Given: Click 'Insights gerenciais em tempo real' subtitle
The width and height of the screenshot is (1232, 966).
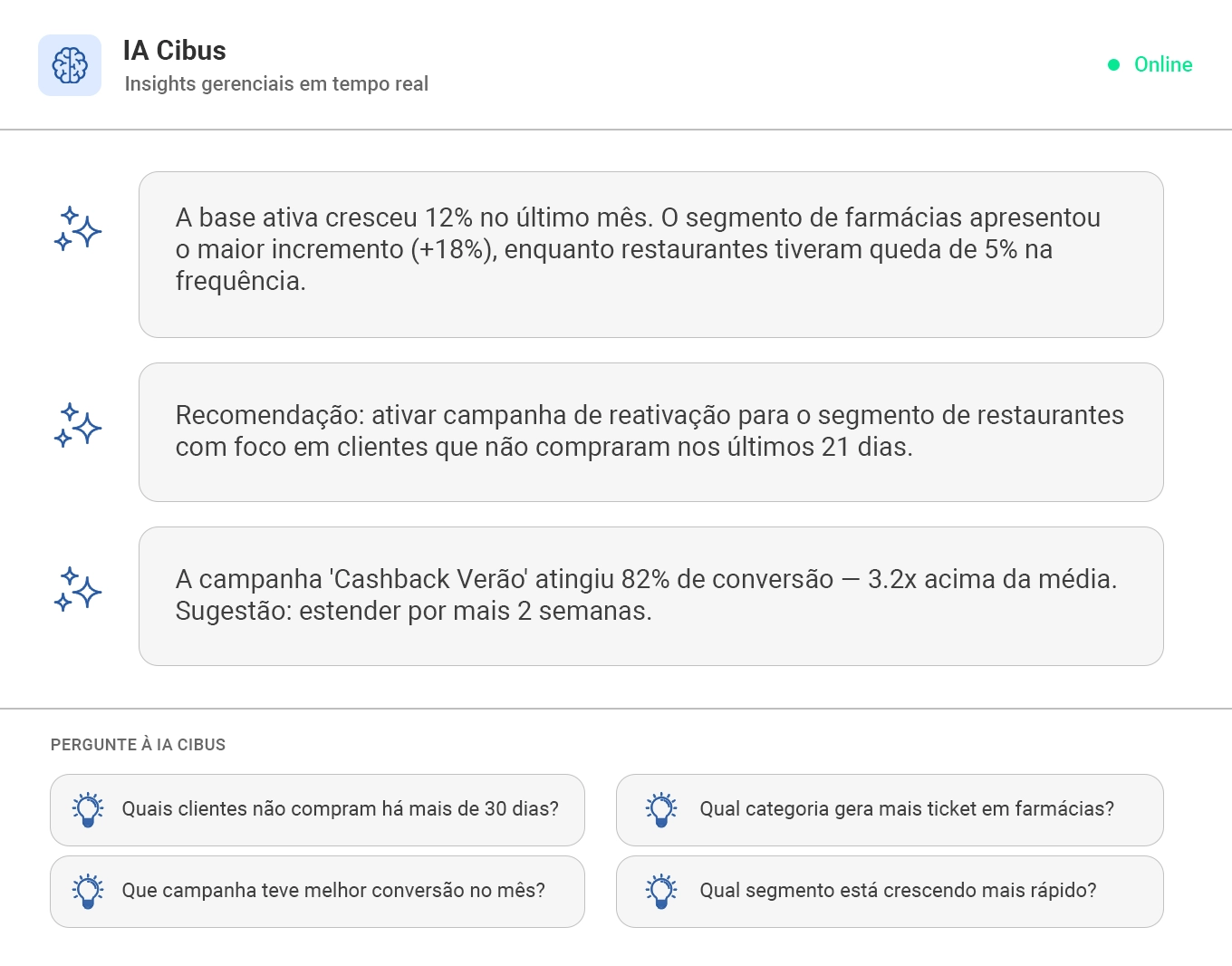Looking at the screenshot, I should (x=276, y=84).
